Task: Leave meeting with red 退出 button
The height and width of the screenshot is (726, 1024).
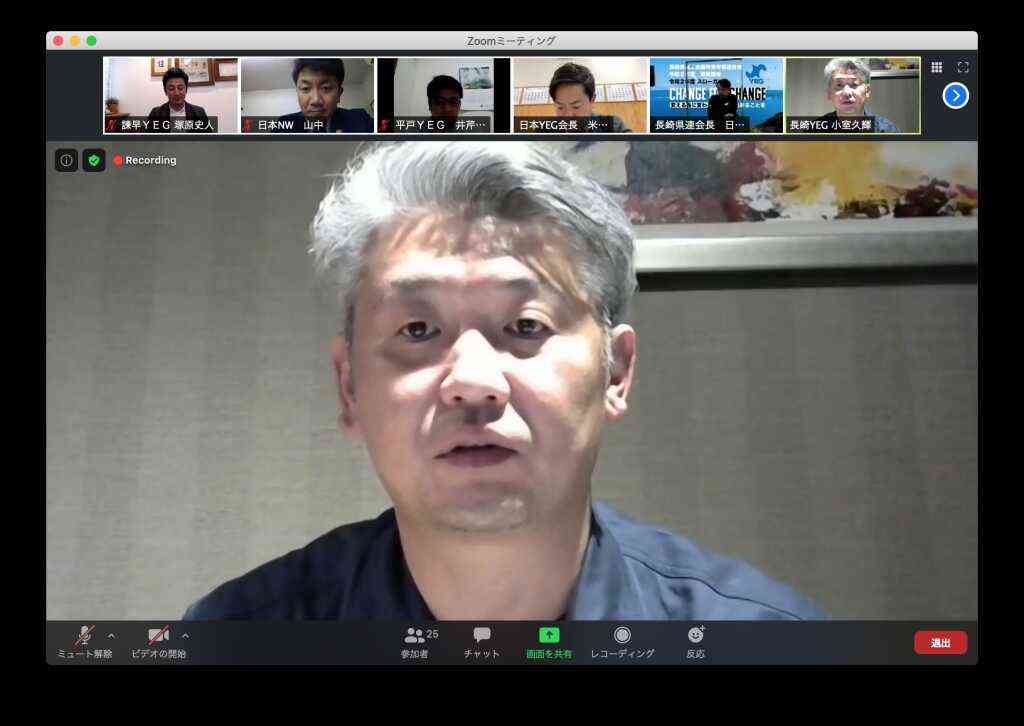Action: pos(940,642)
